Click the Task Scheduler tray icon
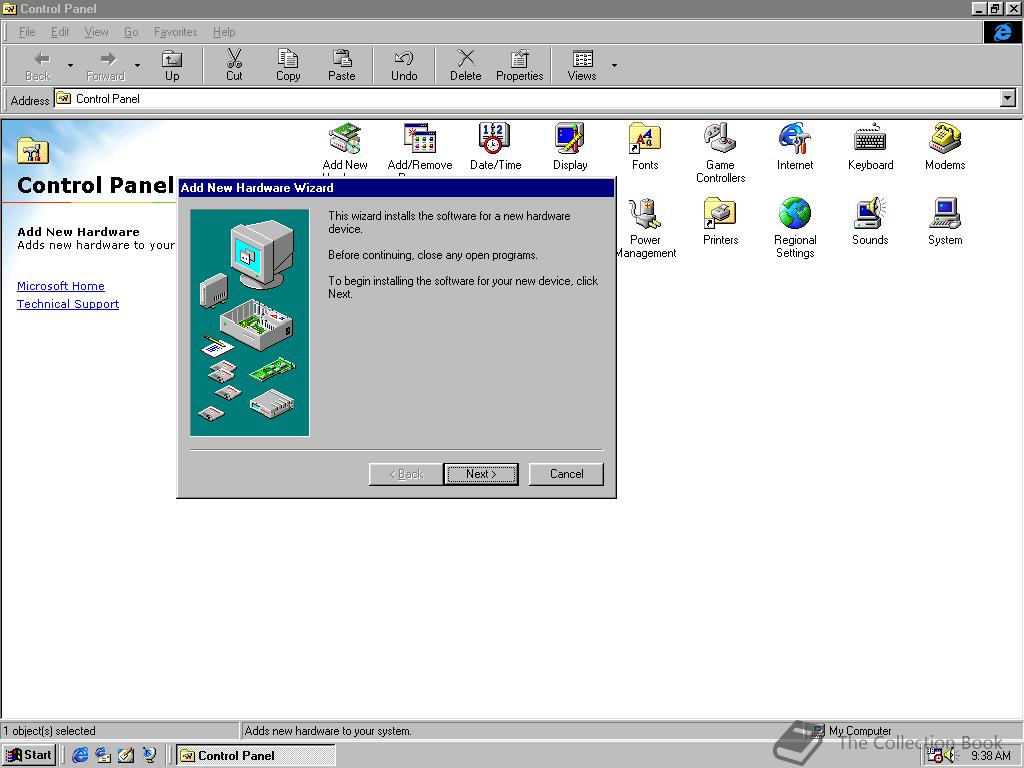Screen dimensions: 1024x768 934,756
